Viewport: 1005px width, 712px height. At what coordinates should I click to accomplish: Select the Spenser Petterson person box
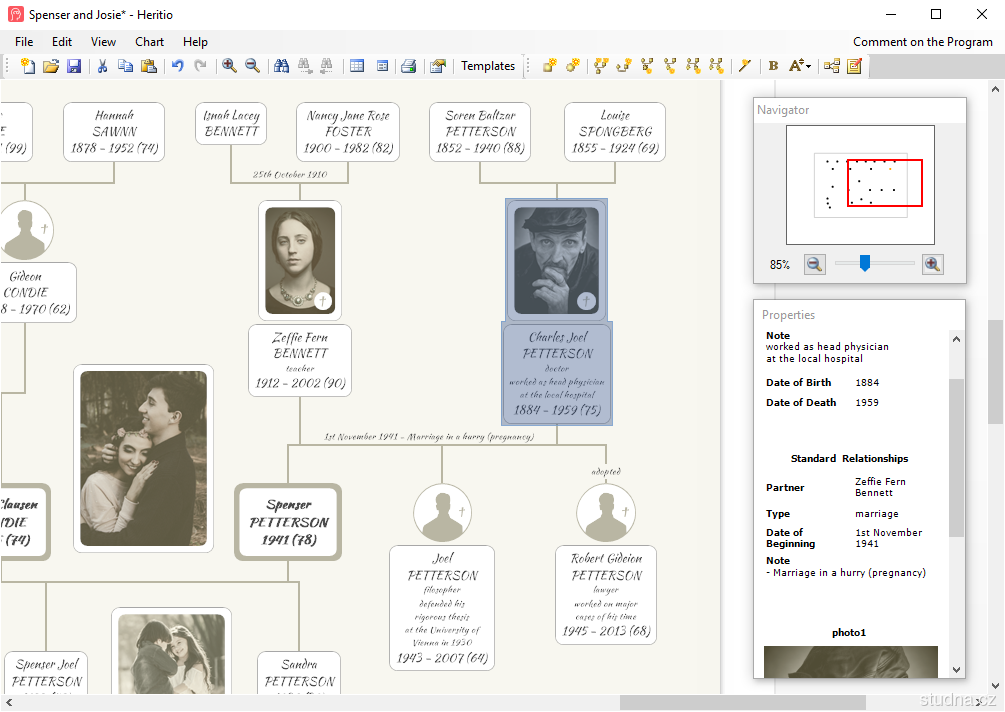288,522
